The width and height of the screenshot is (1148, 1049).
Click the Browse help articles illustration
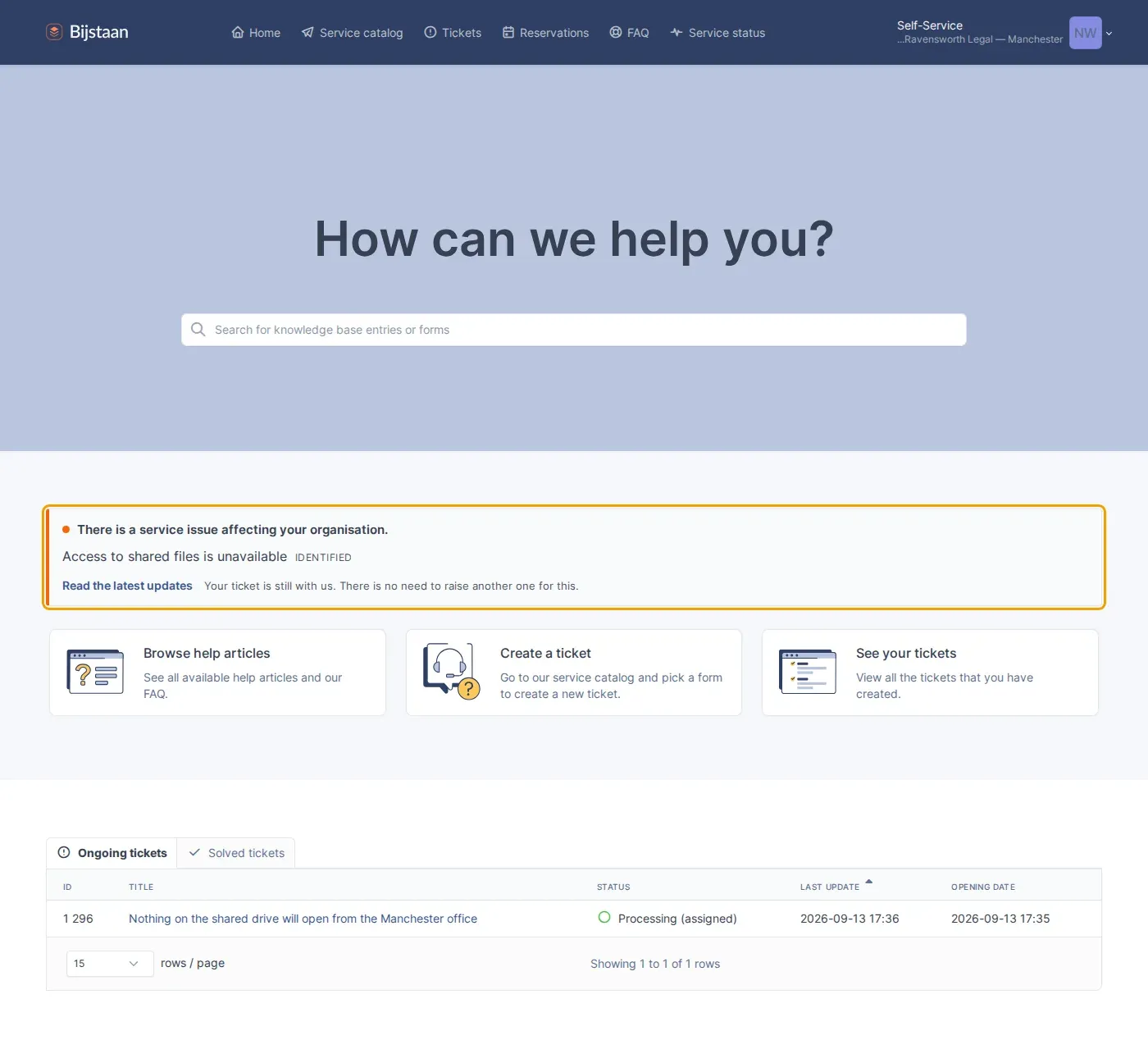[95, 673]
